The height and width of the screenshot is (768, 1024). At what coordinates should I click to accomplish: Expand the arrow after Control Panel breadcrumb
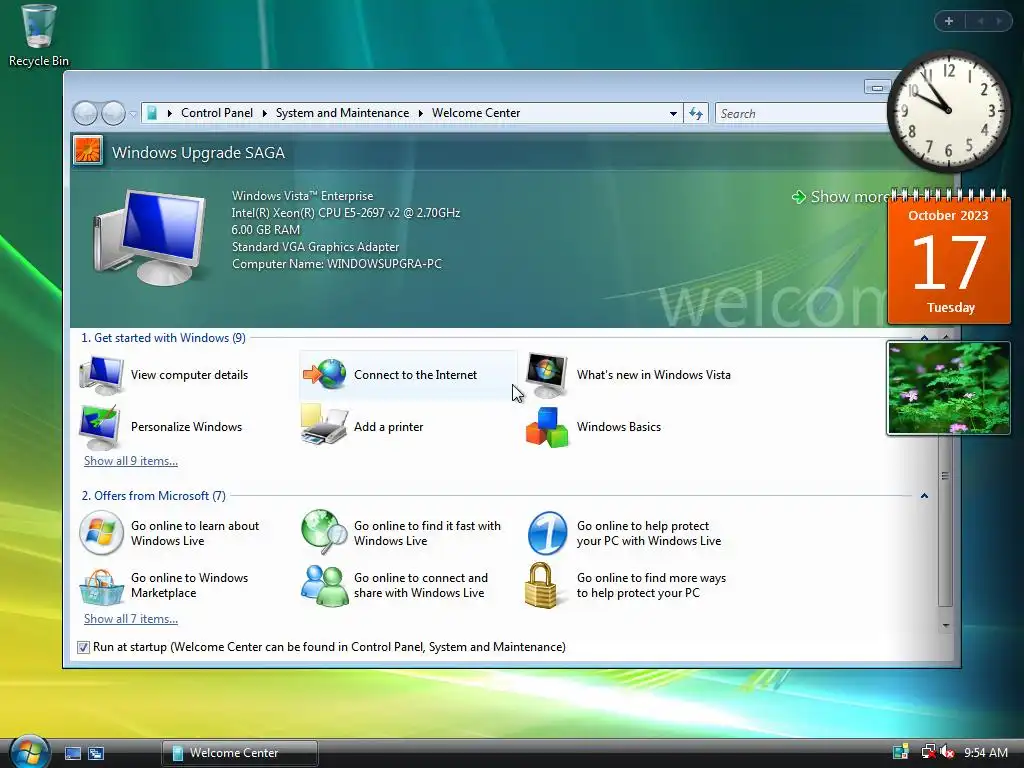tap(264, 114)
